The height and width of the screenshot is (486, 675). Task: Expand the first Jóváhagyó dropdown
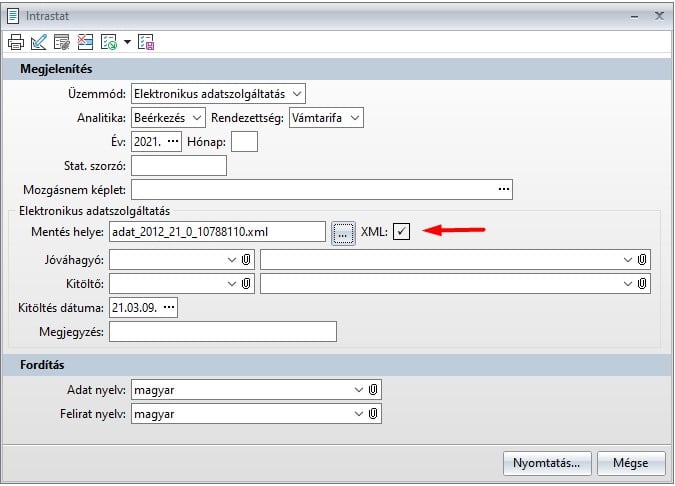click(232, 260)
